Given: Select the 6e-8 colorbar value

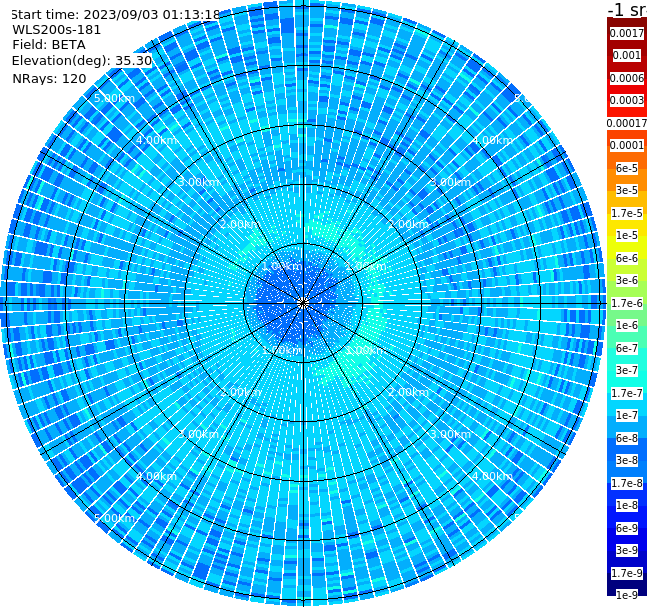Looking at the screenshot, I should [x=627, y=438].
